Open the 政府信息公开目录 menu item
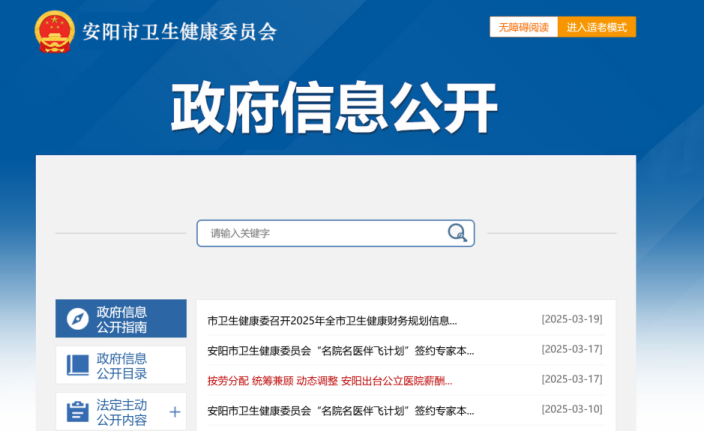 point(121,365)
